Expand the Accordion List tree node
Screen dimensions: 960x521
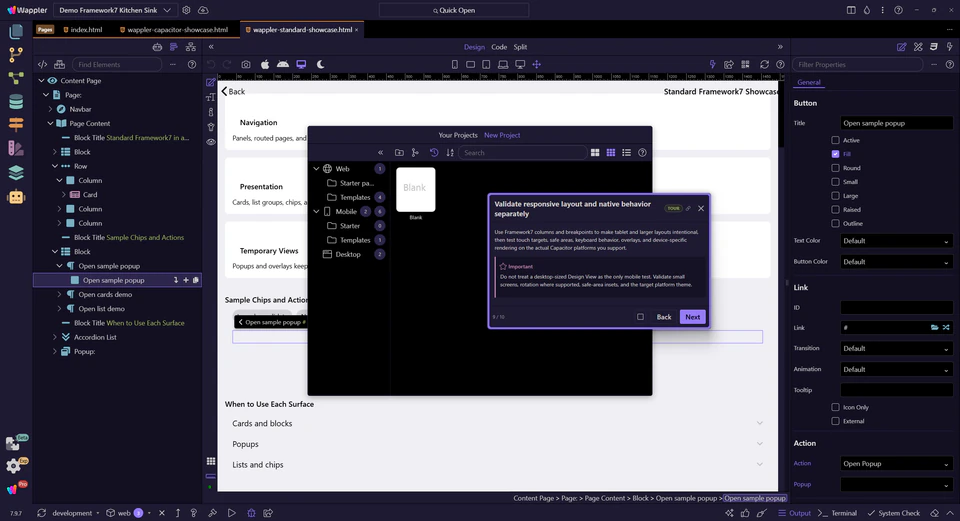point(54,337)
